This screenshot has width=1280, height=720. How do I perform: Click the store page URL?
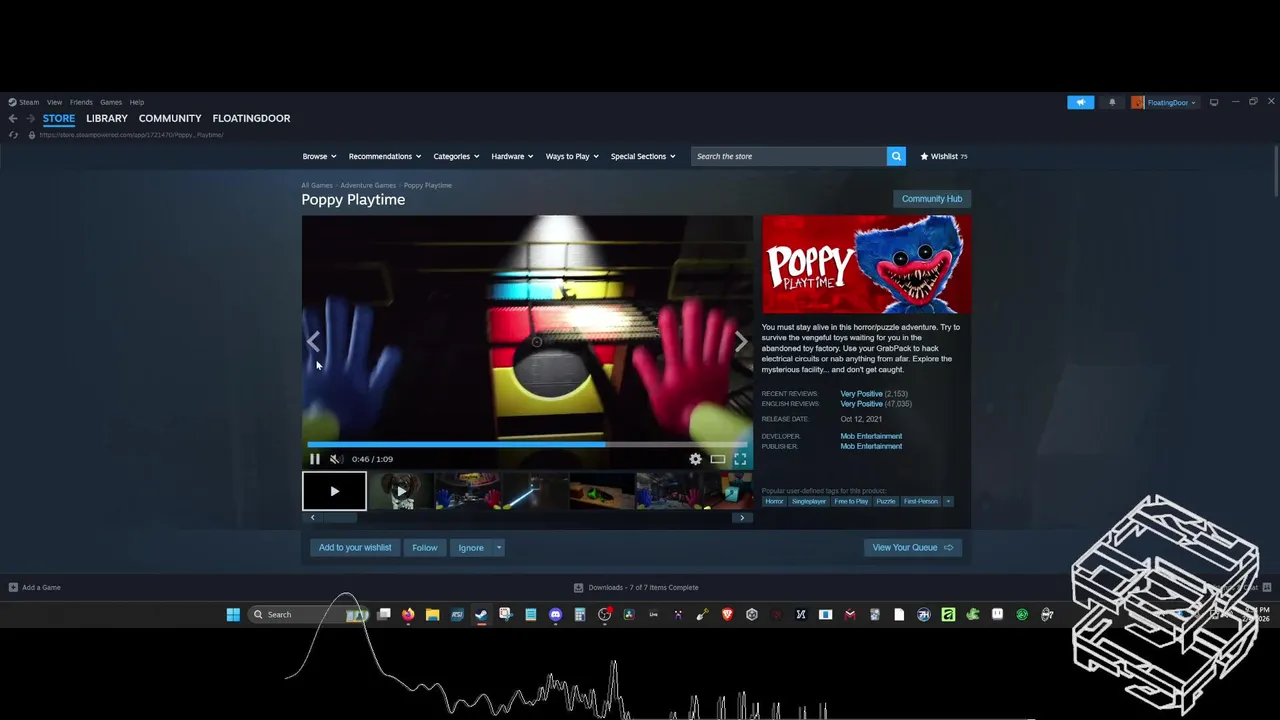(131, 135)
